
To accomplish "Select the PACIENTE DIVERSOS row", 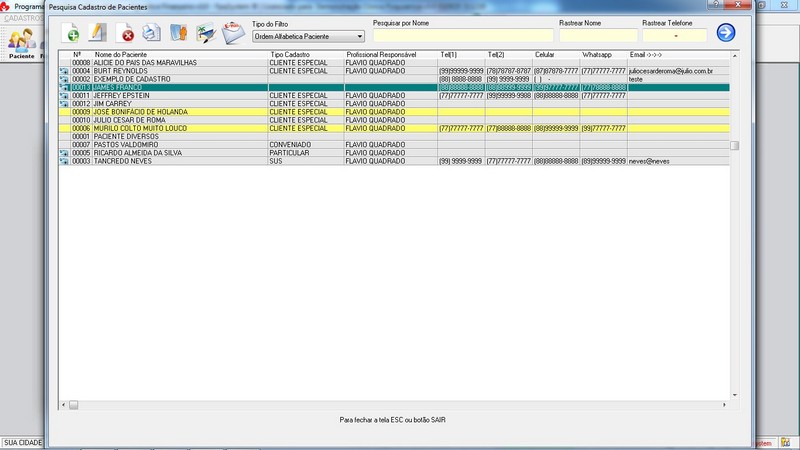I will click(x=394, y=136).
